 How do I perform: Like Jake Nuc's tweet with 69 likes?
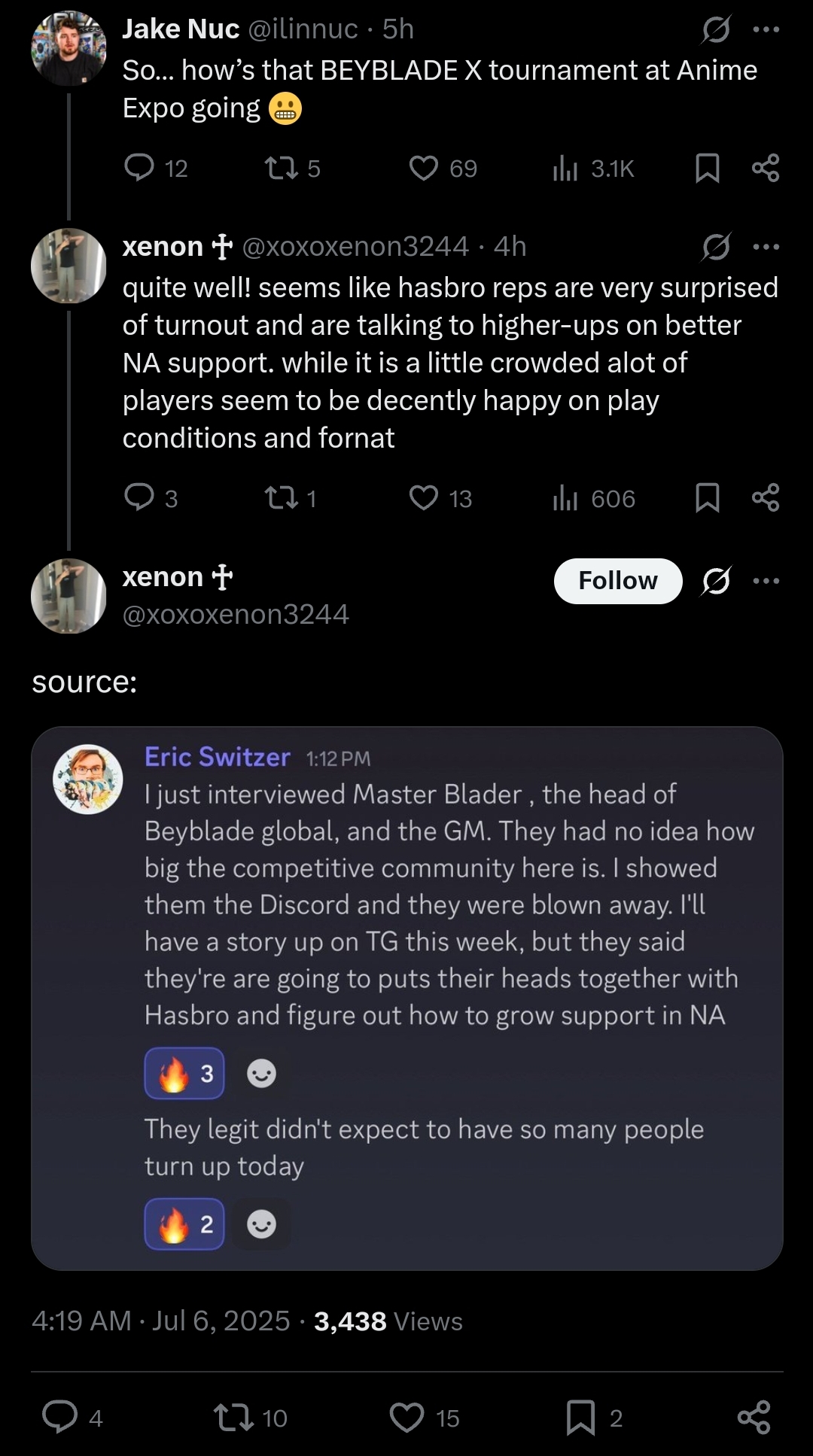pyautogui.click(x=424, y=168)
